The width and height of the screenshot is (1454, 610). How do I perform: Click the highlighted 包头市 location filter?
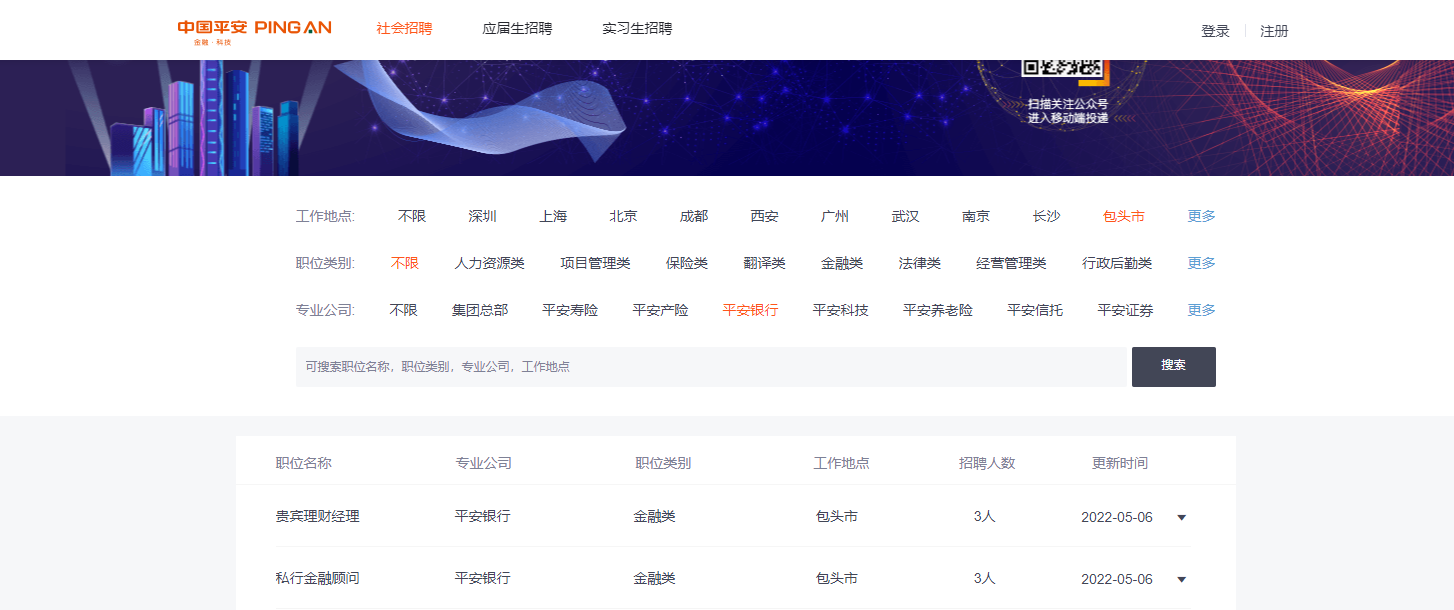[1124, 216]
